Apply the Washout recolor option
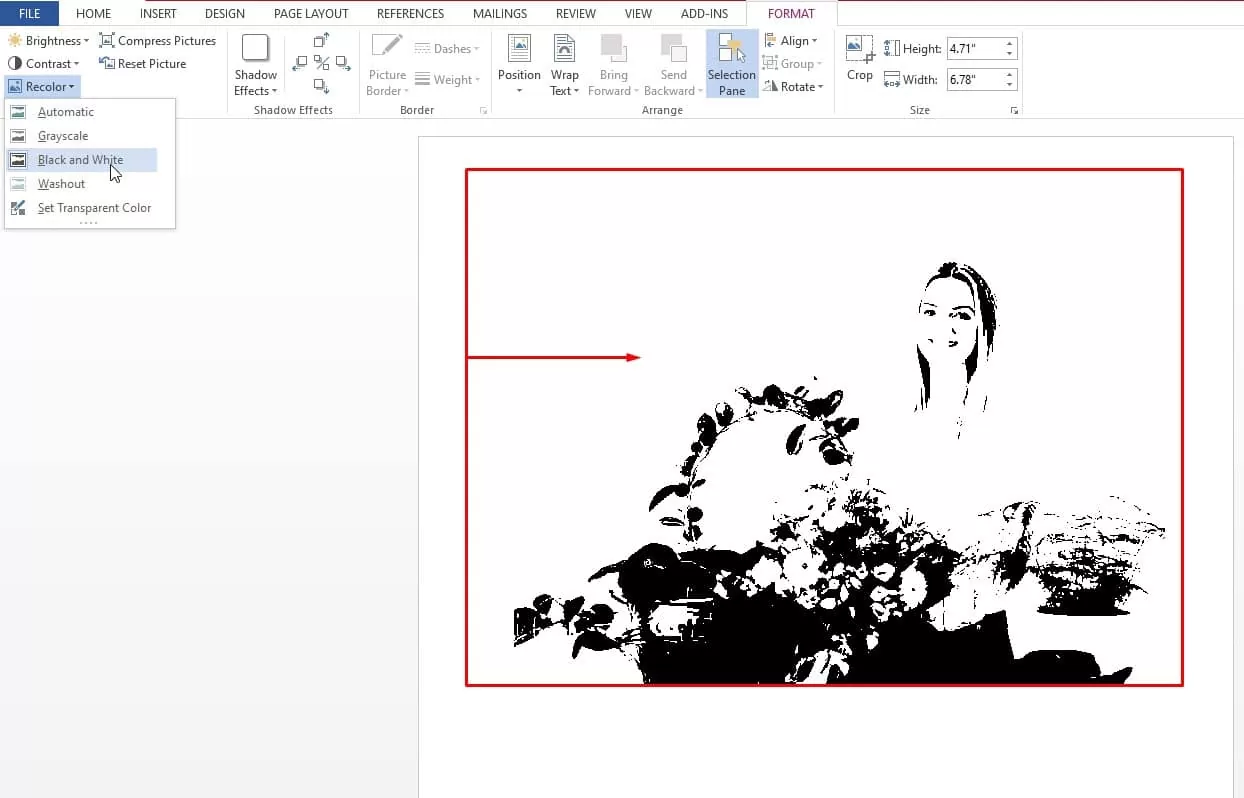 pyautogui.click(x=61, y=184)
